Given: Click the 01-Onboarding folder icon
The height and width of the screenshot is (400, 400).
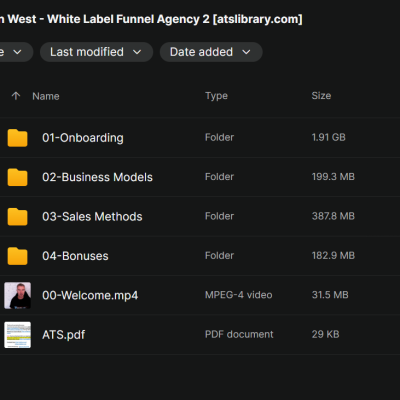Looking at the screenshot, I should coord(17,138).
